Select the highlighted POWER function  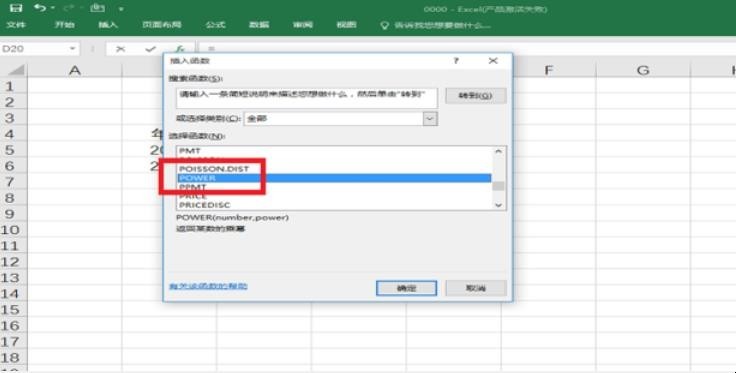(334, 178)
